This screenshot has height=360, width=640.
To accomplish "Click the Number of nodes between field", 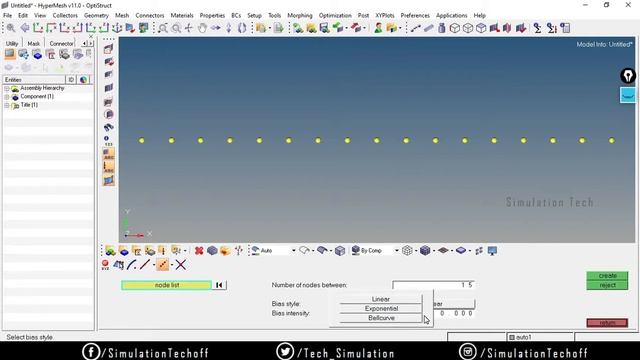I will (433, 285).
